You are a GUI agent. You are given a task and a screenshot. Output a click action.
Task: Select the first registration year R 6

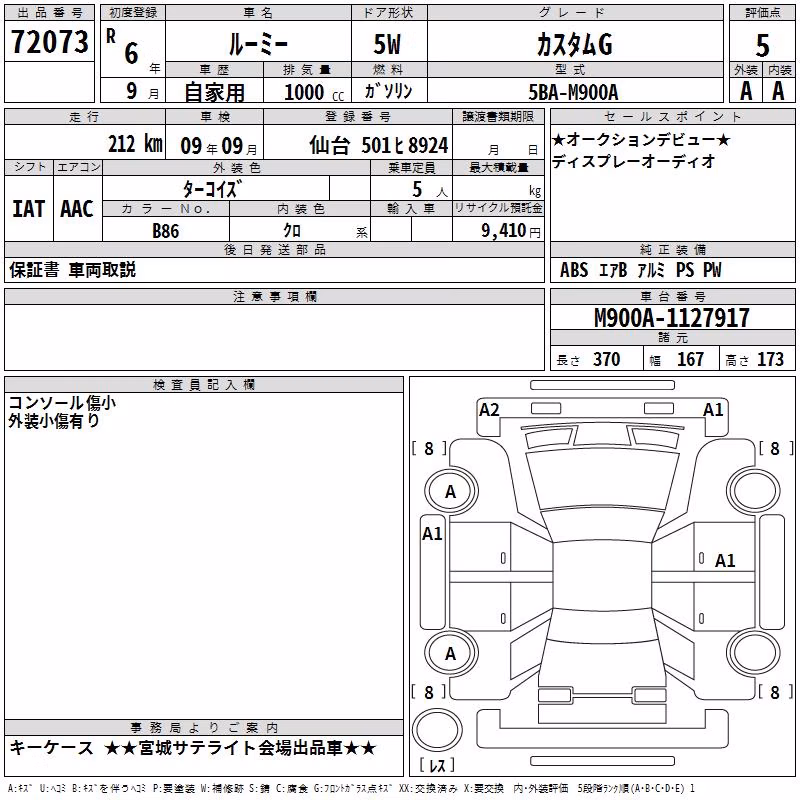point(122,47)
